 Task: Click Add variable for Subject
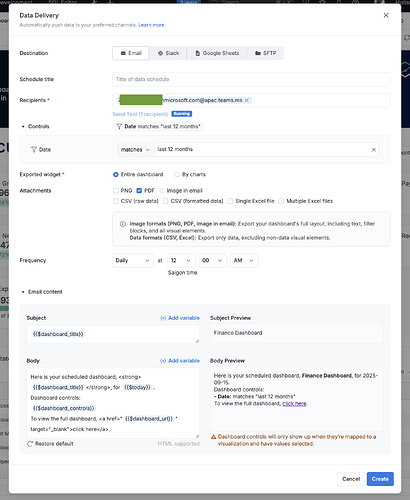point(180,318)
